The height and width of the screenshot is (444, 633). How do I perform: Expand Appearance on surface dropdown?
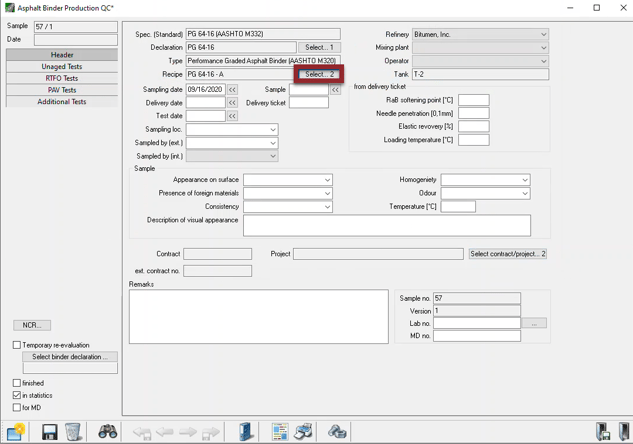(288, 180)
